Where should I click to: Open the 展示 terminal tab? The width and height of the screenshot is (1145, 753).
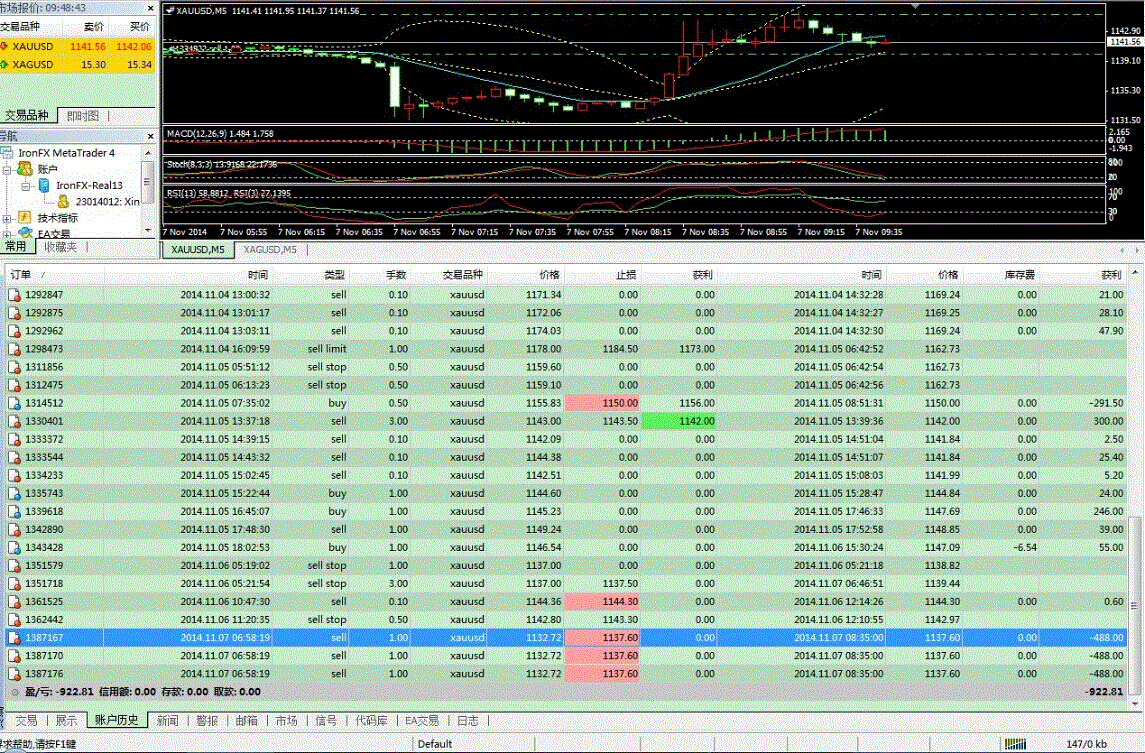click(66, 720)
